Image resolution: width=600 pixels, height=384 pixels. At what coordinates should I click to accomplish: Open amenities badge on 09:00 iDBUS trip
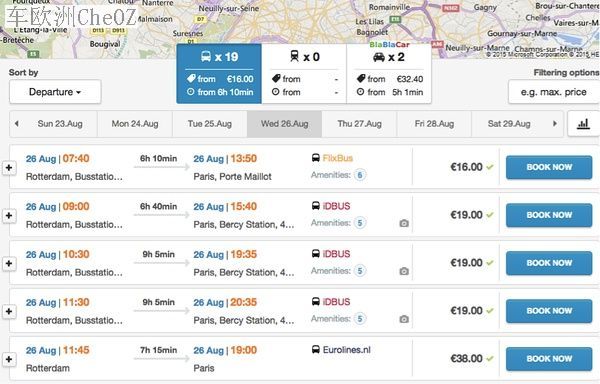(360, 223)
